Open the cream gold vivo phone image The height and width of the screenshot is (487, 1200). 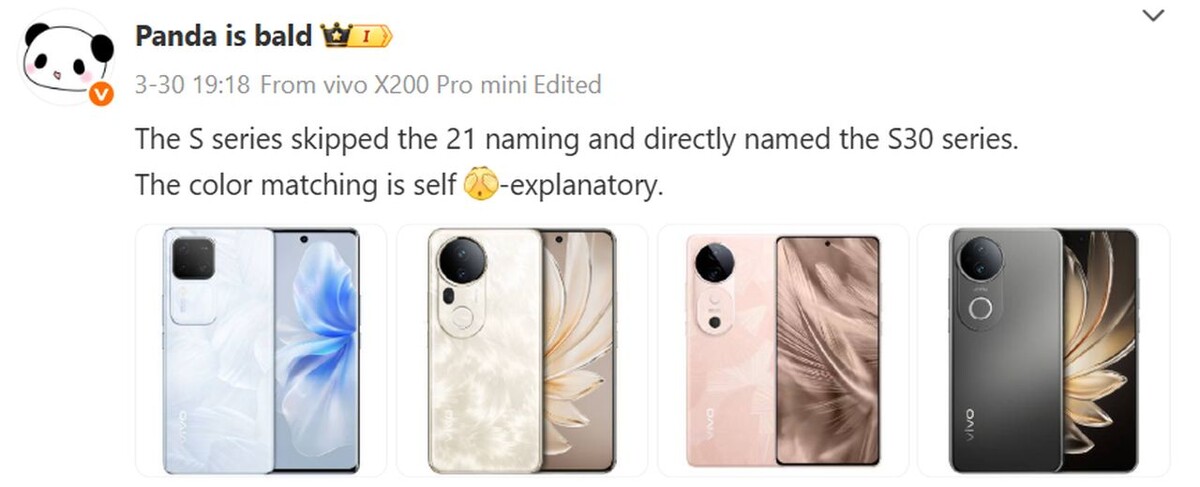(522, 350)
